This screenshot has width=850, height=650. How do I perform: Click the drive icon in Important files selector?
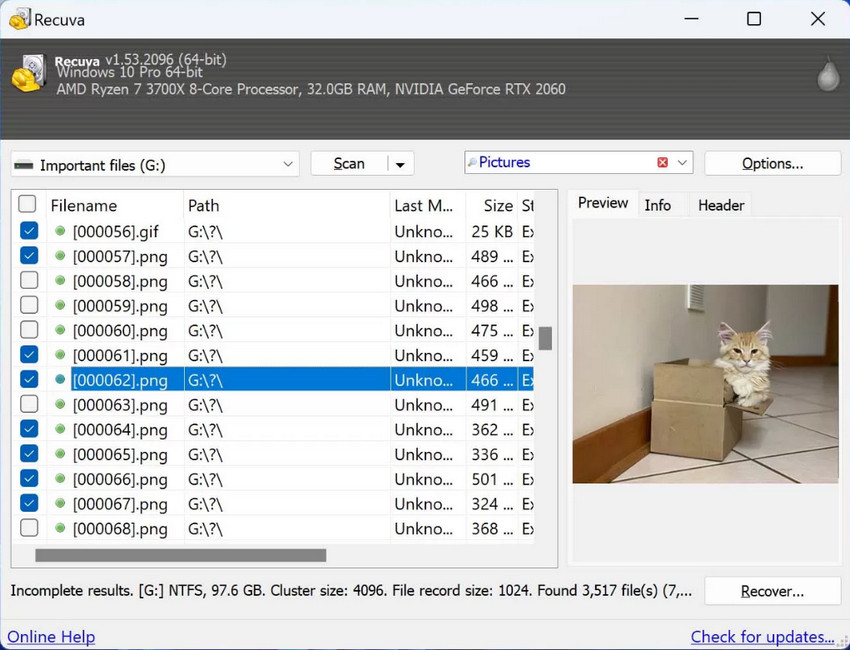pyautogui.click(x=24, y=165)
